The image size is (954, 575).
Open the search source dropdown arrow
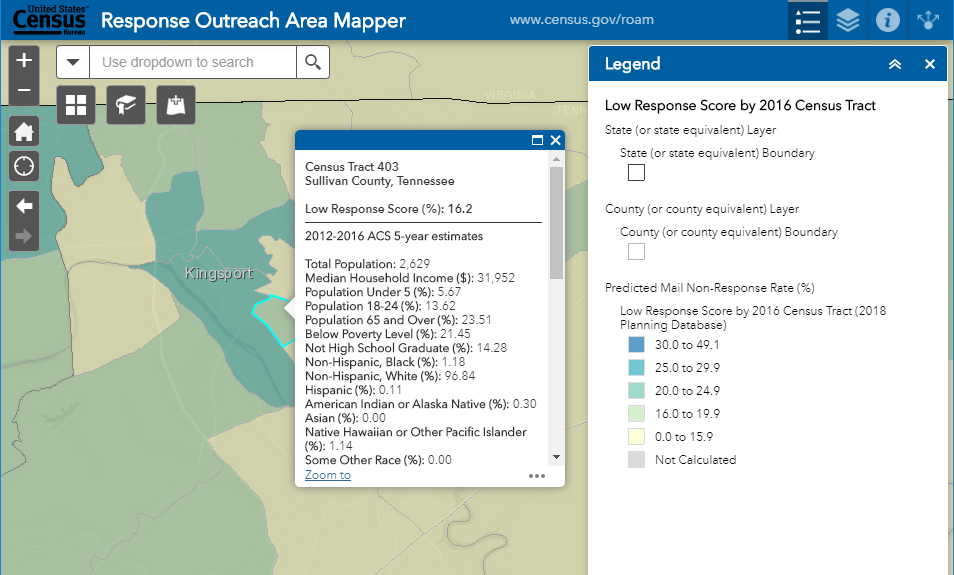(x=73, y=62)
